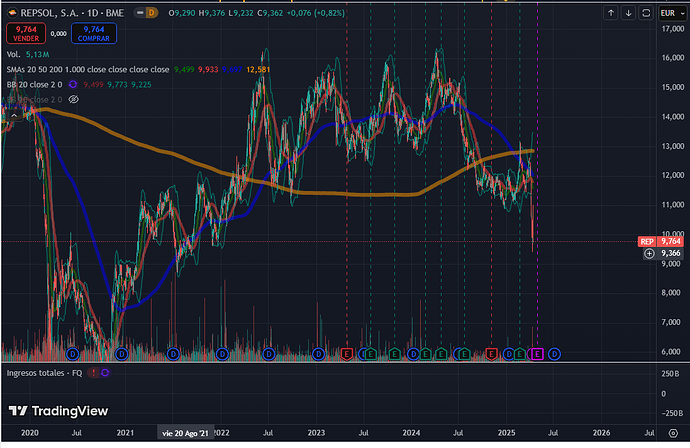
Task: Show the hidden BB indicator via crossed-eye icon
Action: pyautogui.click(x=73, y=99)
